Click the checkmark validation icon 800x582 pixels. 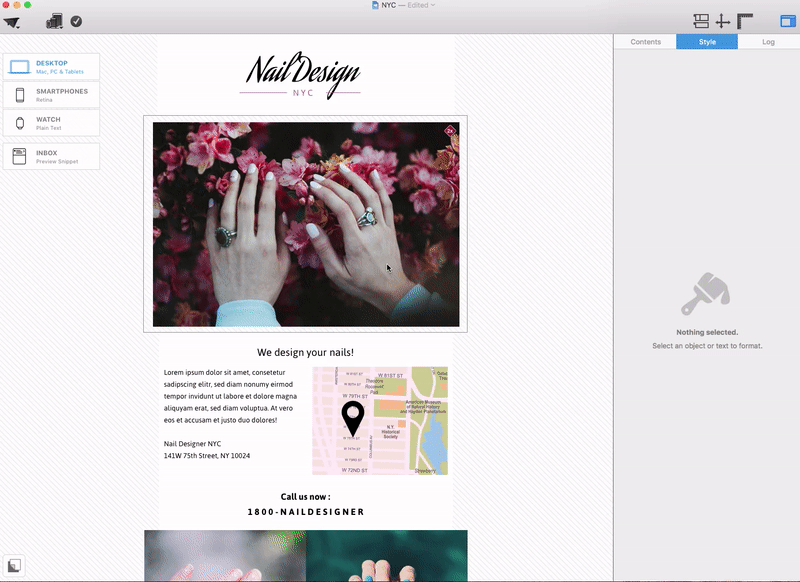click(x=76, y=21)
